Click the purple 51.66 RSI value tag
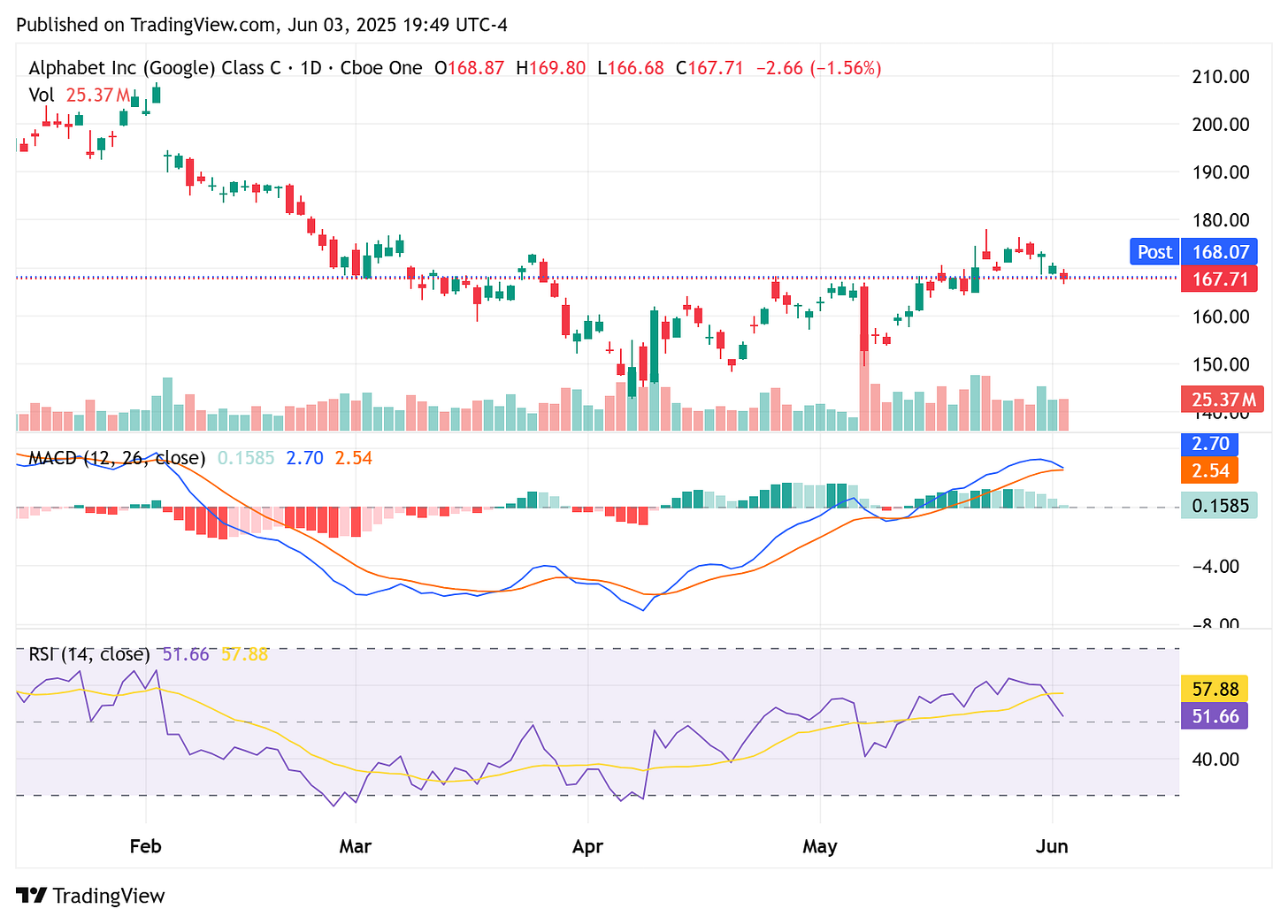Screen dimensions: 1288x924 tap(1214, 717)
